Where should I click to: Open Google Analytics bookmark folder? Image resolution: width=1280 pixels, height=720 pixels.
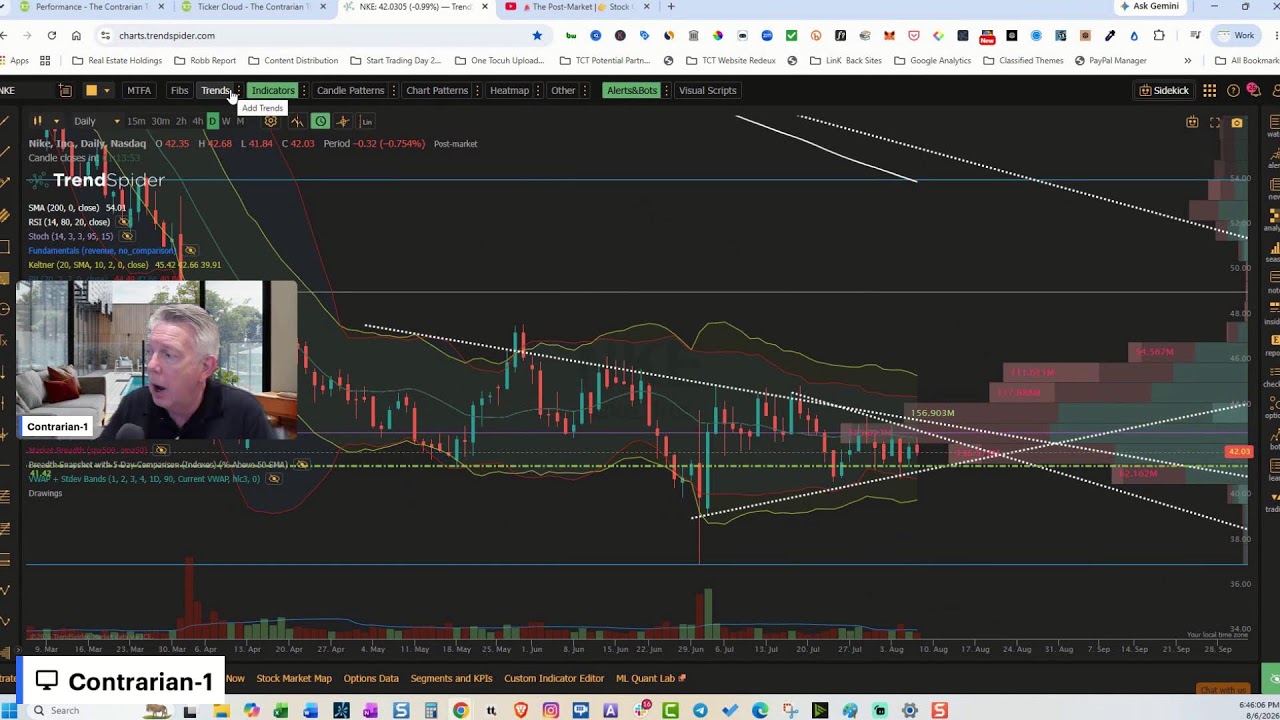pos(932,60)
